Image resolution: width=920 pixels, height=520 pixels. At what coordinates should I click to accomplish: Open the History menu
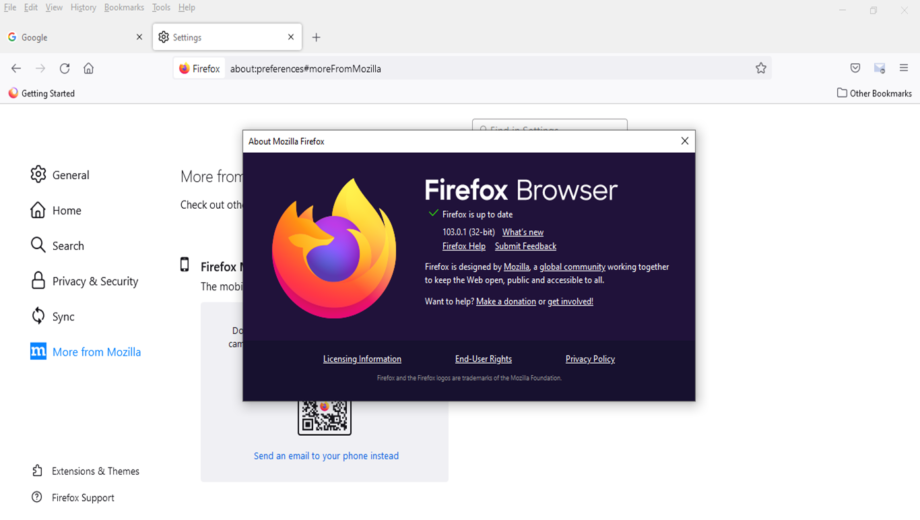coord(83,8)
